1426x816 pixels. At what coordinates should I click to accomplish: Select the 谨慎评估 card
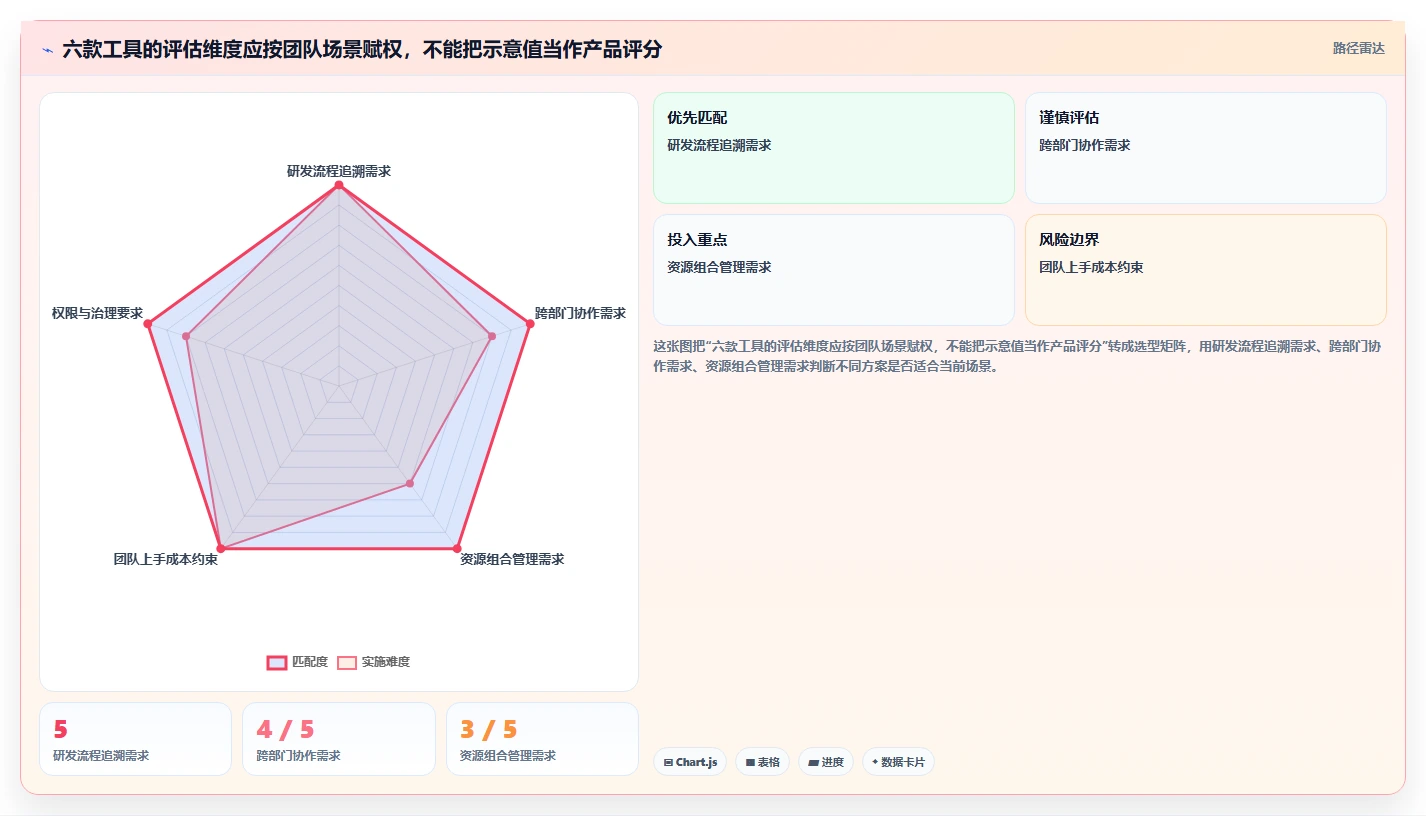pyautogui.click(x=1206, y=148)
